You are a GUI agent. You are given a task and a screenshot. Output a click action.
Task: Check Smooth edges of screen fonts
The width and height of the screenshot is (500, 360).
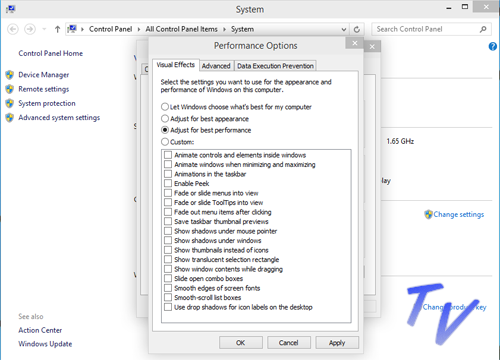click(x=168, y=288)
